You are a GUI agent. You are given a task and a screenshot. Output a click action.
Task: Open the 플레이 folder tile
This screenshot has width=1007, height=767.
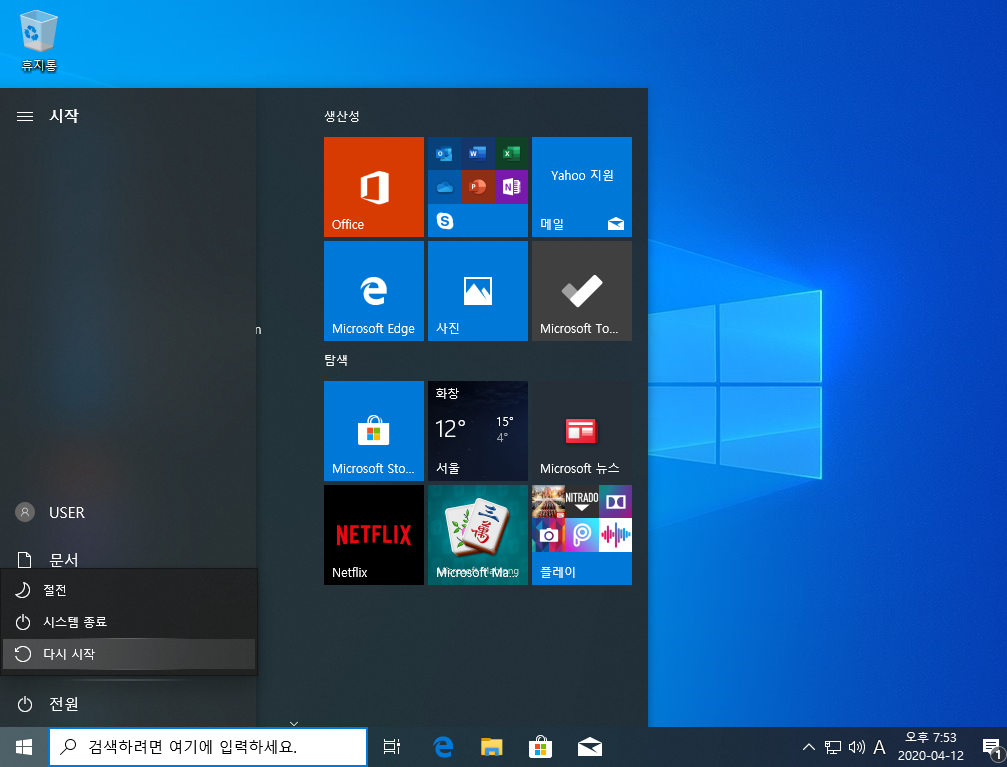pos(582,535)
